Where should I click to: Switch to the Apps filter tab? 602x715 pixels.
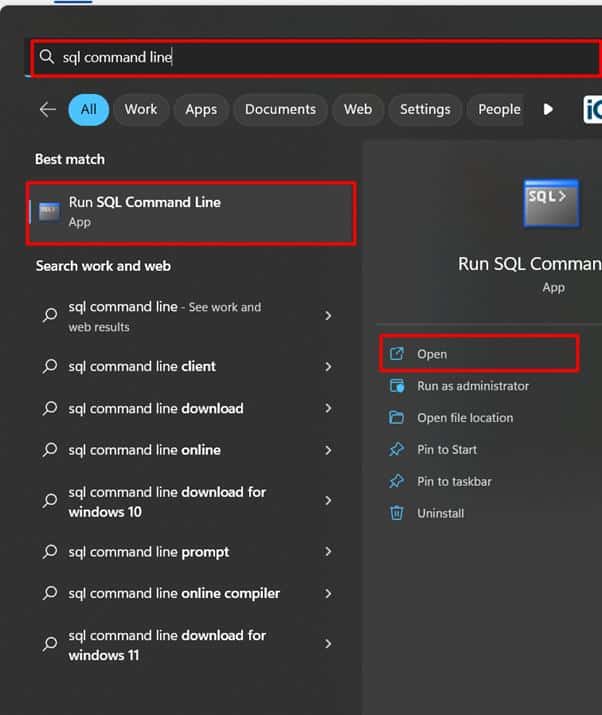coord(201,109)
